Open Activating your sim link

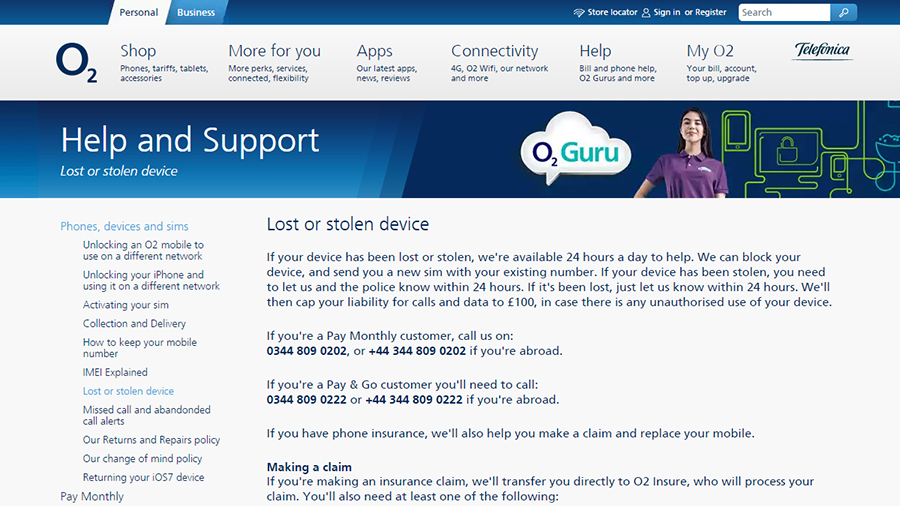pyautogui.click(x=126, y=305)
